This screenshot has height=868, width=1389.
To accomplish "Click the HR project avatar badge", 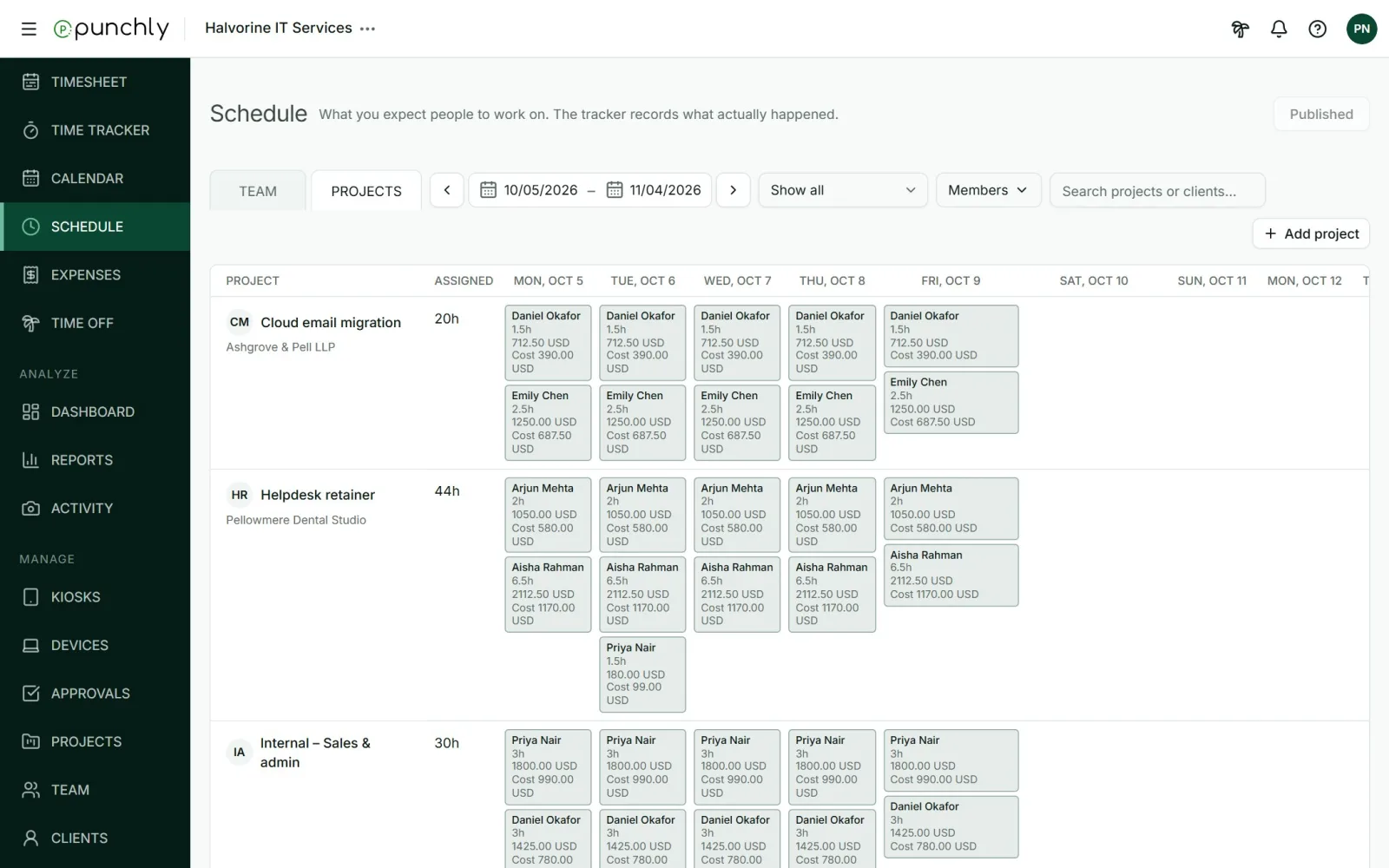I will tap(240, 495).
